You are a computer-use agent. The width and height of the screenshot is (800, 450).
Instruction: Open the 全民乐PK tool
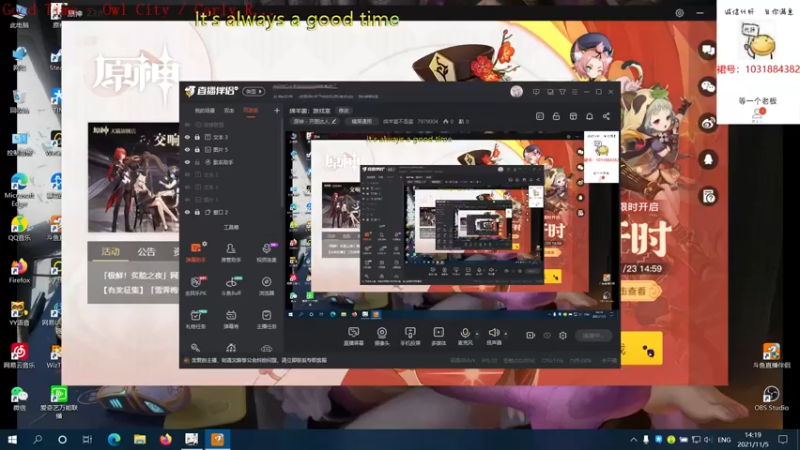[x=196, y=286]
